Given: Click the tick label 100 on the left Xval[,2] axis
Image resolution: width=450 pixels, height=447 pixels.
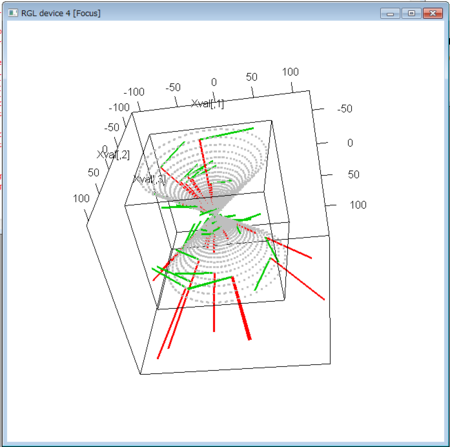Looking at the screenshot, I should (81, 198).
